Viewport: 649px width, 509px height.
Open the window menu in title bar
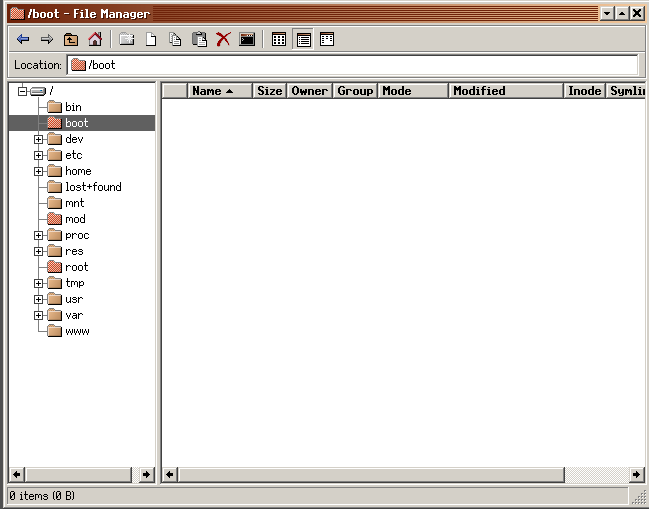(17, 14)
